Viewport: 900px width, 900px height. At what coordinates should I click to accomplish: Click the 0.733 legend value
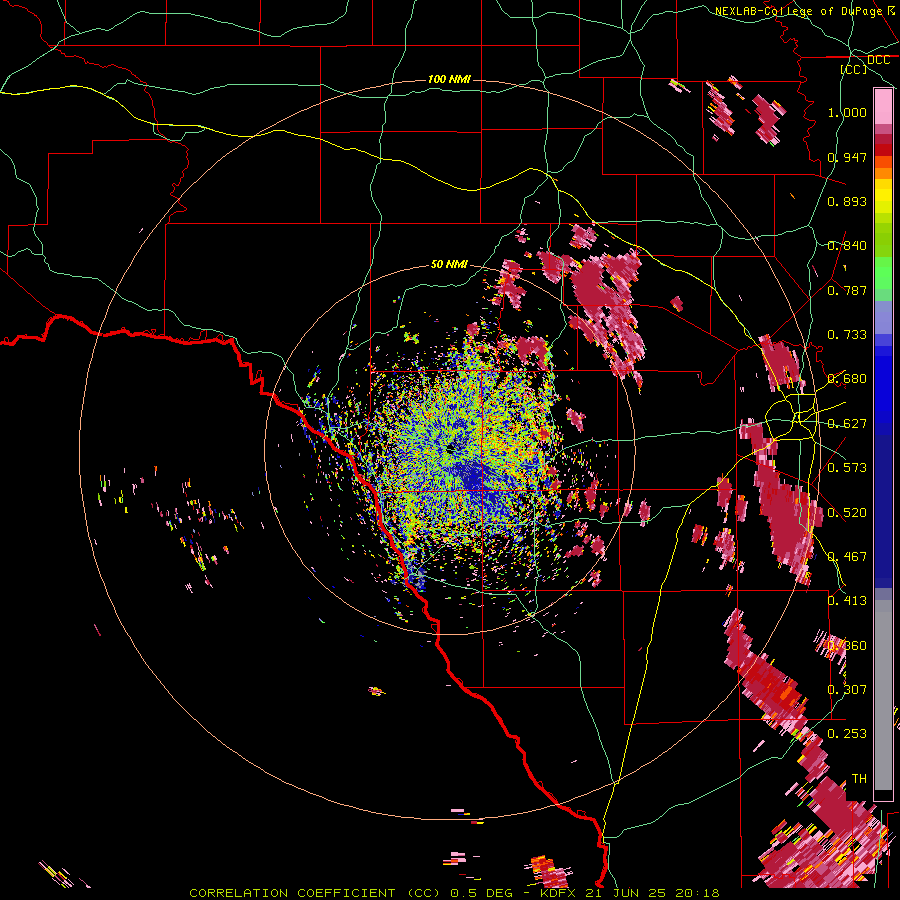pyautogui.click(x=847, y=335)
